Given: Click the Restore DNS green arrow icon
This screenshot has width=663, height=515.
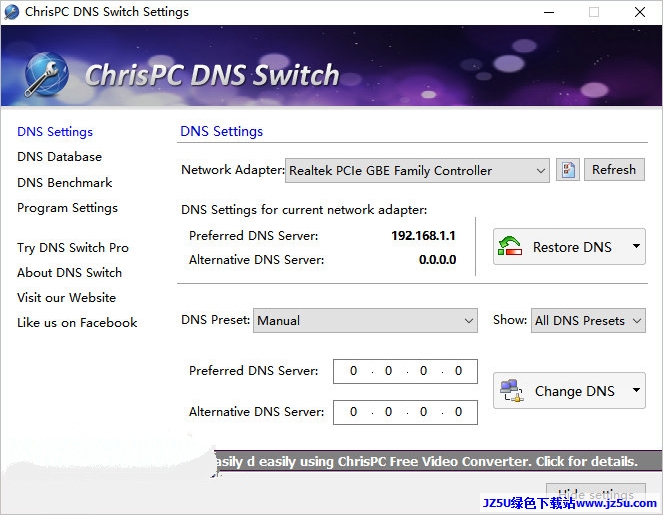Looking at the screenshot, I should 510,246.
